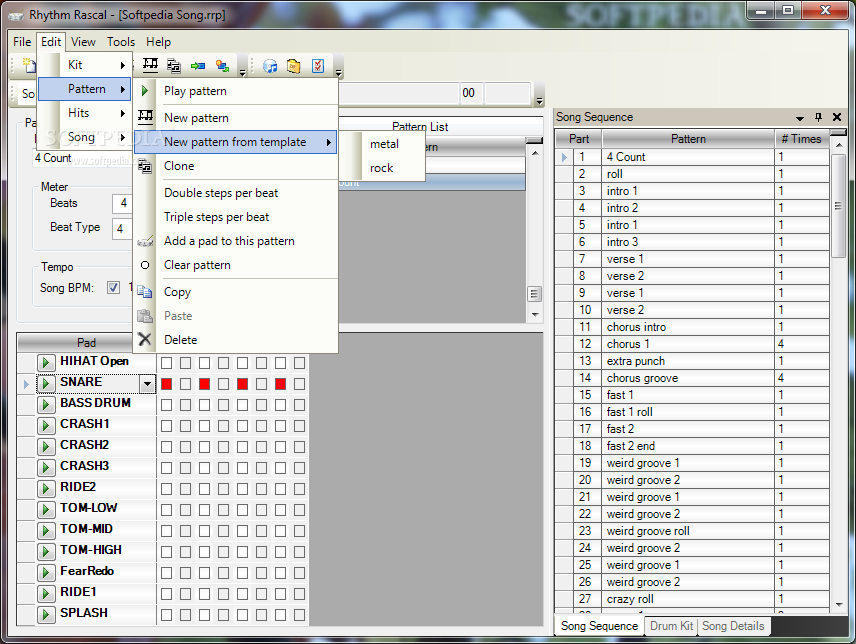
Task: Enable first TOM-LOW step box
Action: [167, 510]
